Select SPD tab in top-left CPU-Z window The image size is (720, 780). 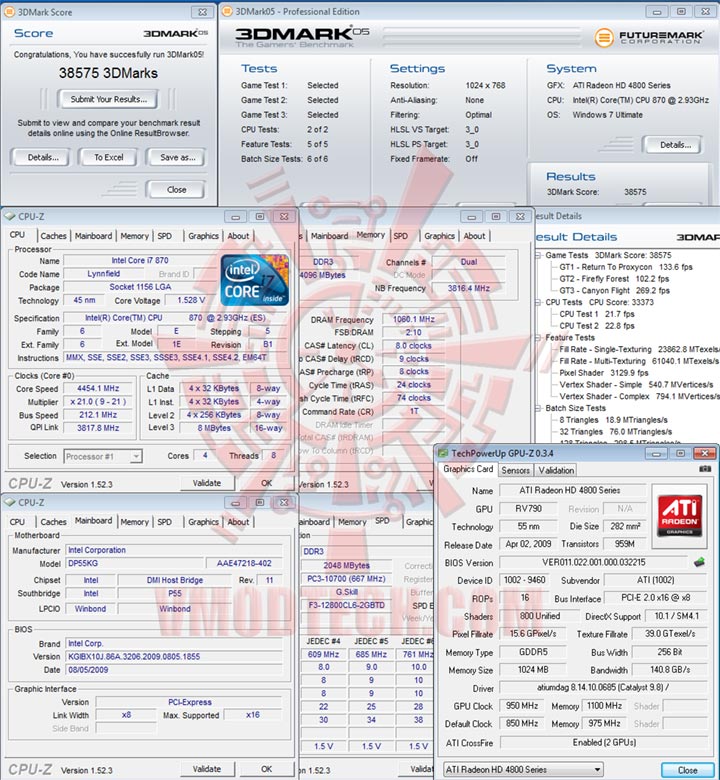coord(165,236)
